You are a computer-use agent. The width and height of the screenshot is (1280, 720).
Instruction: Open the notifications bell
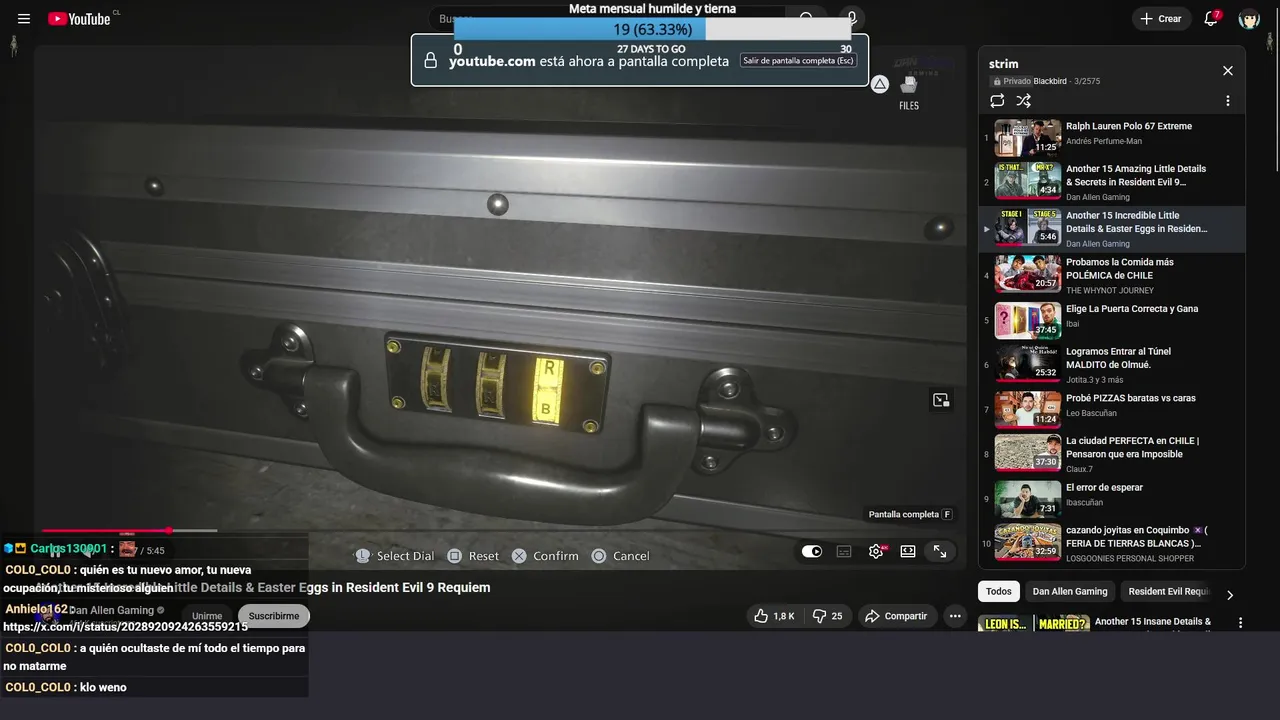[x=1211, y=19]
